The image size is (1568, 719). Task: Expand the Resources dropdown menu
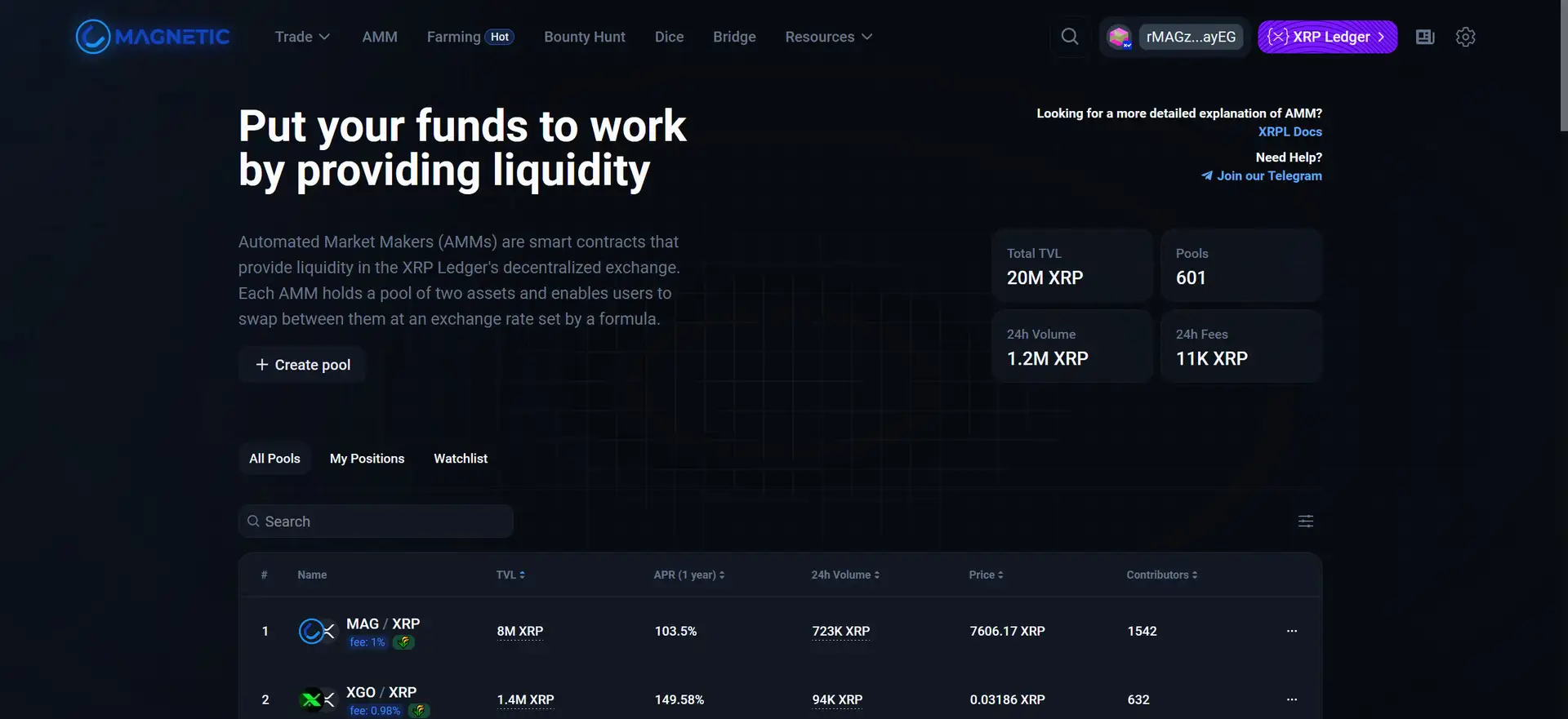[828, 37]
